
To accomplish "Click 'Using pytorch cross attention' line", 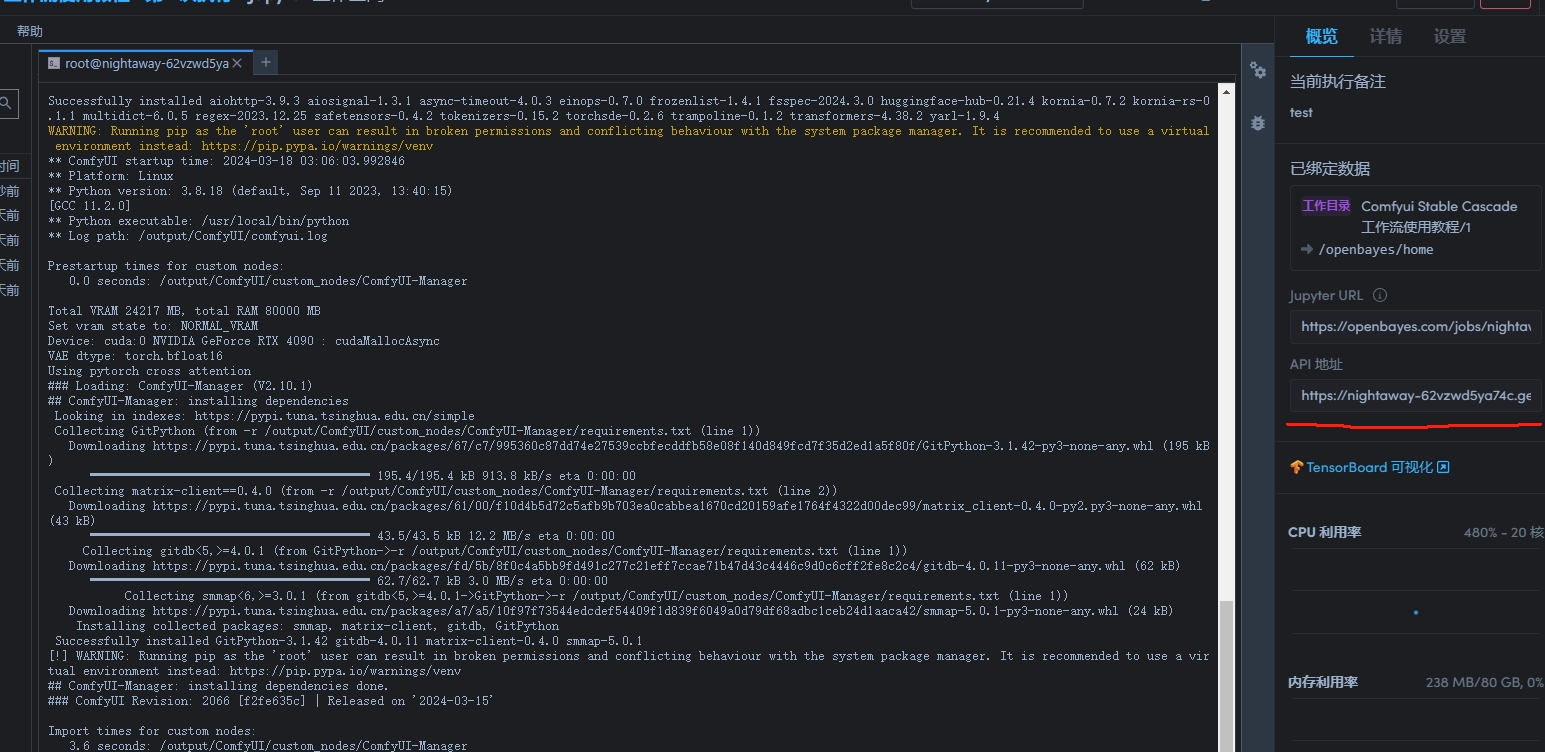I will (149, 371).
